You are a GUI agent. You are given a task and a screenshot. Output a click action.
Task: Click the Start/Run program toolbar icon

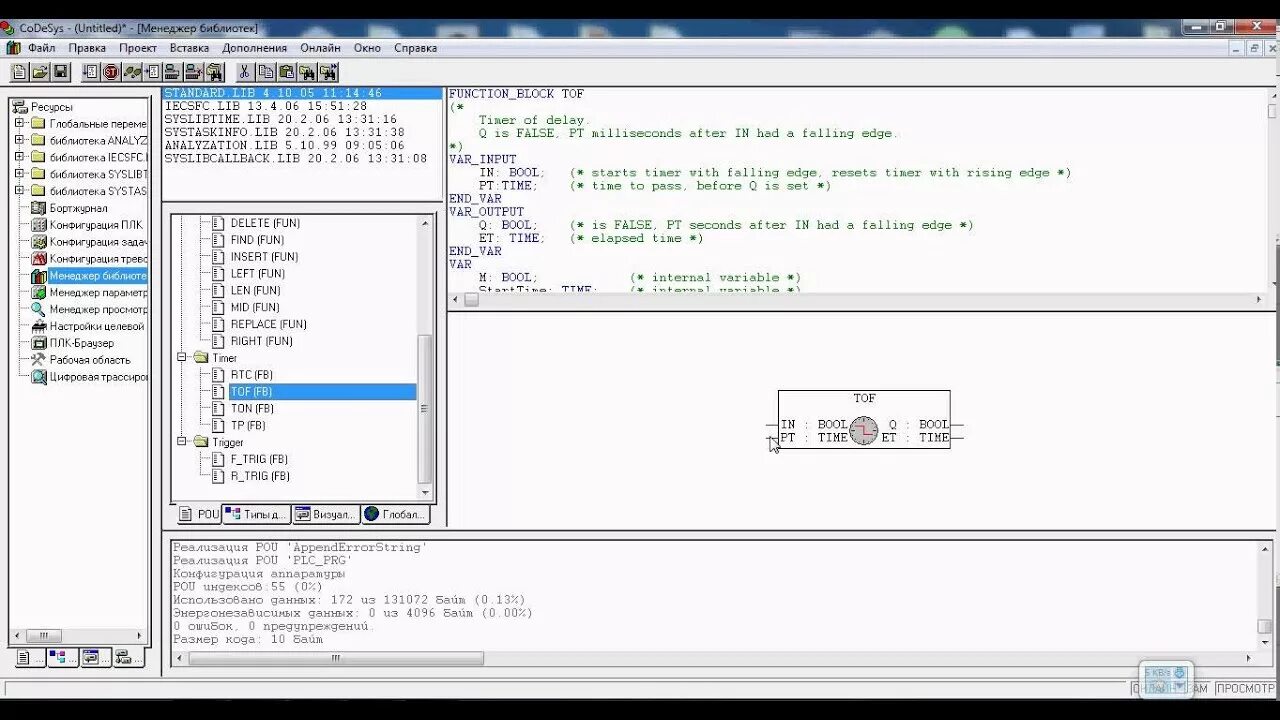91,72
